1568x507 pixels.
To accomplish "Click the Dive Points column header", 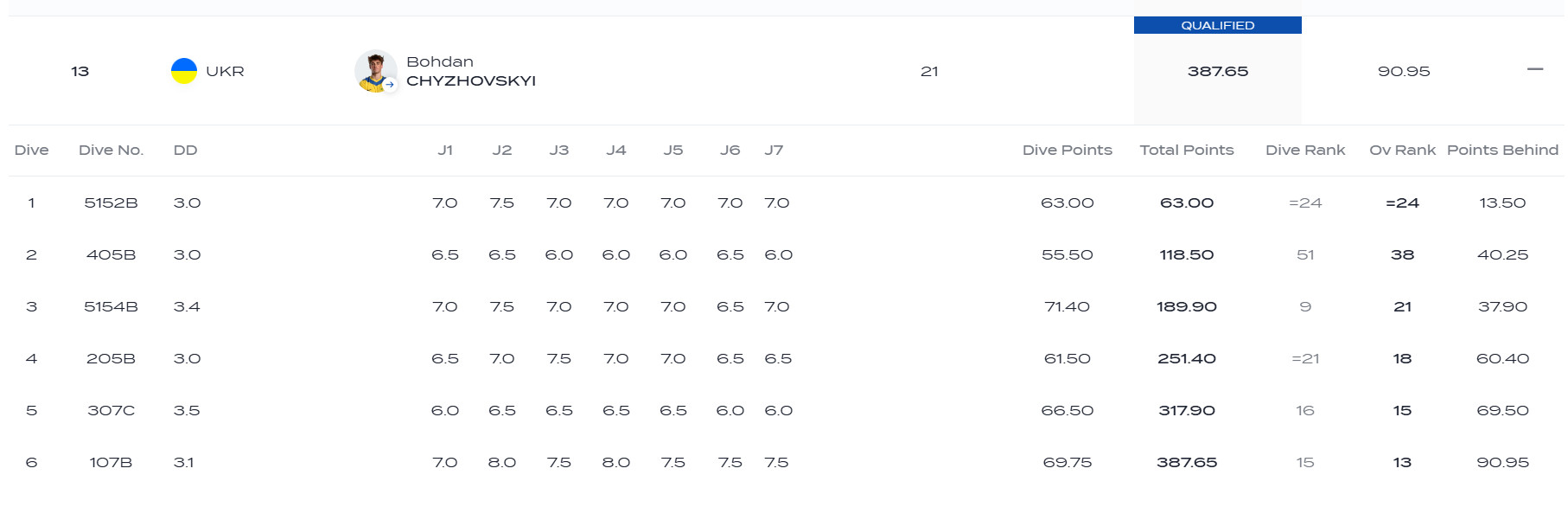I will 1067,150.
